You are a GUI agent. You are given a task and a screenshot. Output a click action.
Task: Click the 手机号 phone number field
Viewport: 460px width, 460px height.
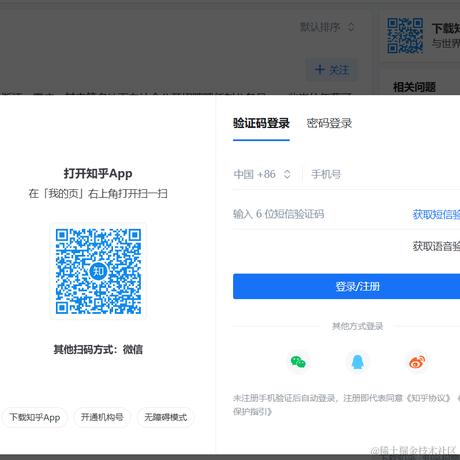point(385,174)
